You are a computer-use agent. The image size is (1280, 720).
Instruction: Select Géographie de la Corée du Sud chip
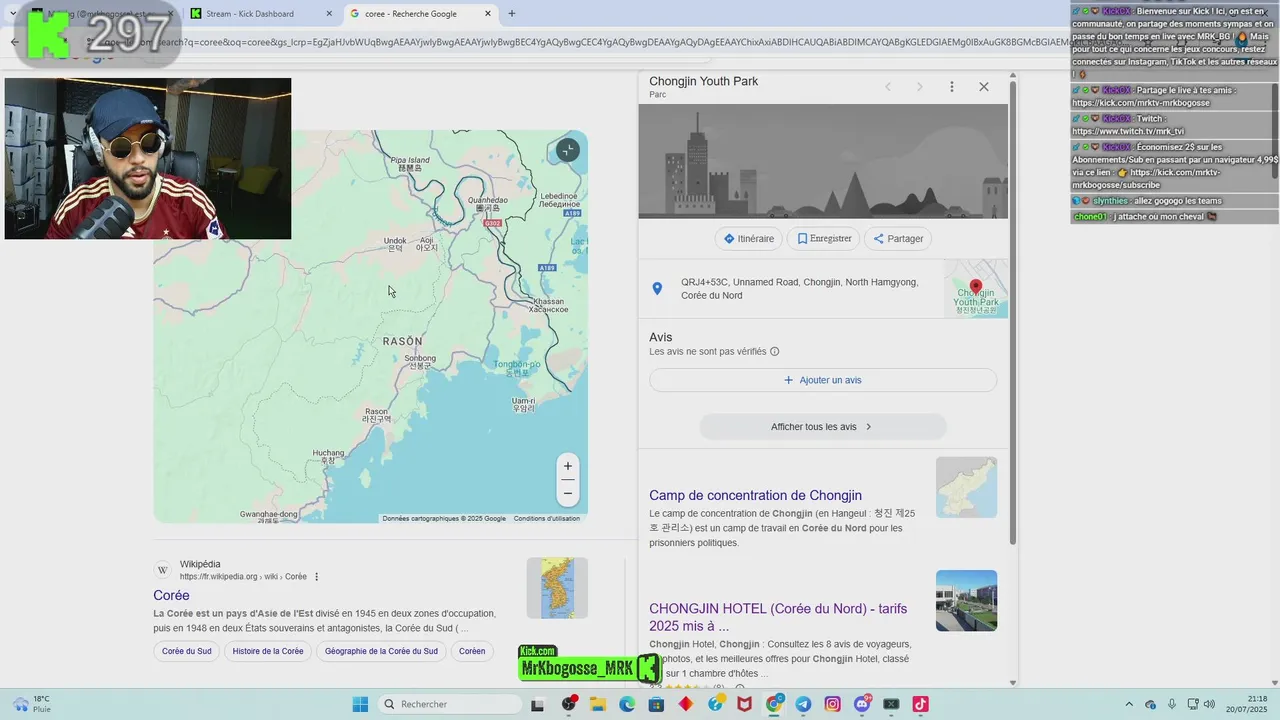click(x=381, y=651)
